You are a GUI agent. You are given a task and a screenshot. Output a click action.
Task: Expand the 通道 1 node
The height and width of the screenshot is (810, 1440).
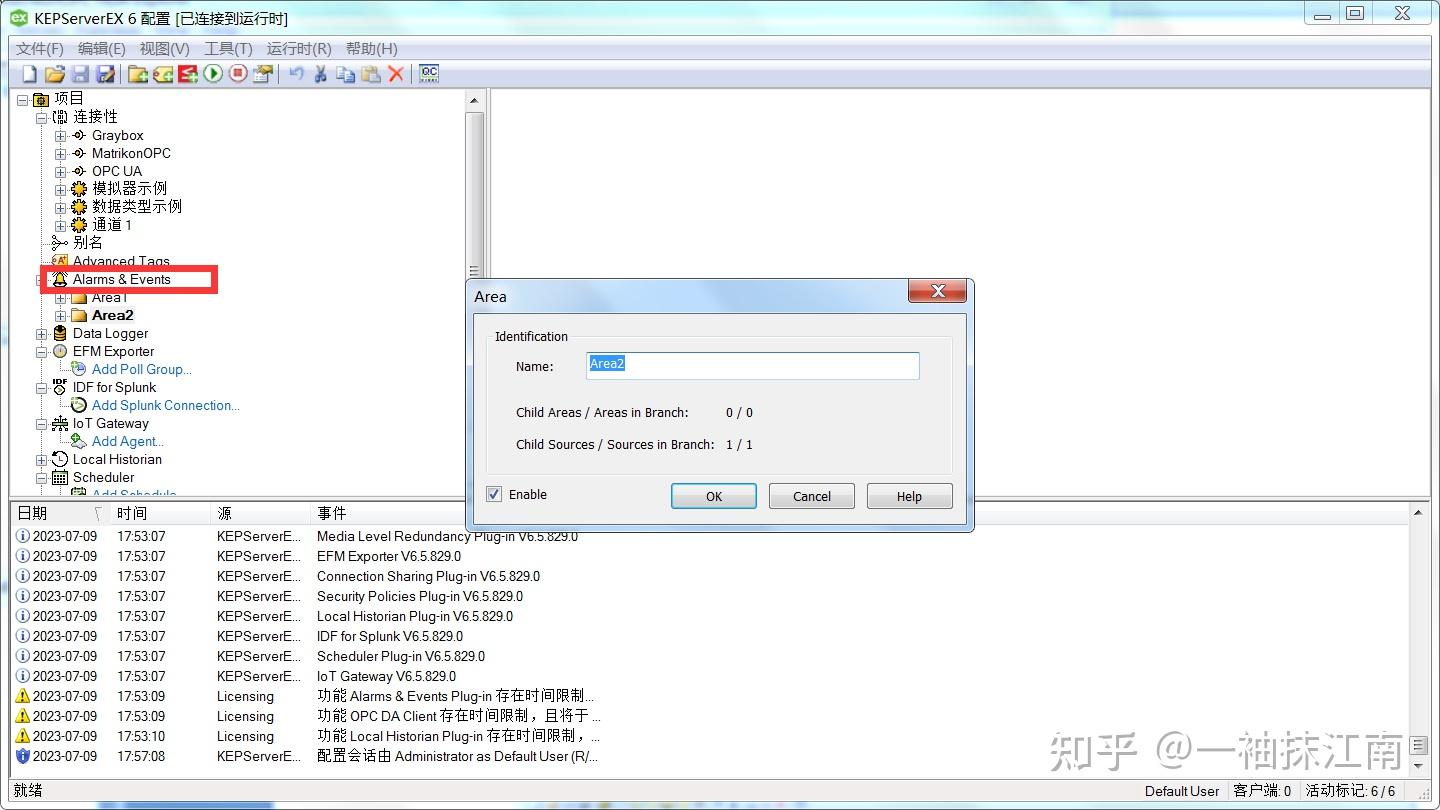(61, 226)
